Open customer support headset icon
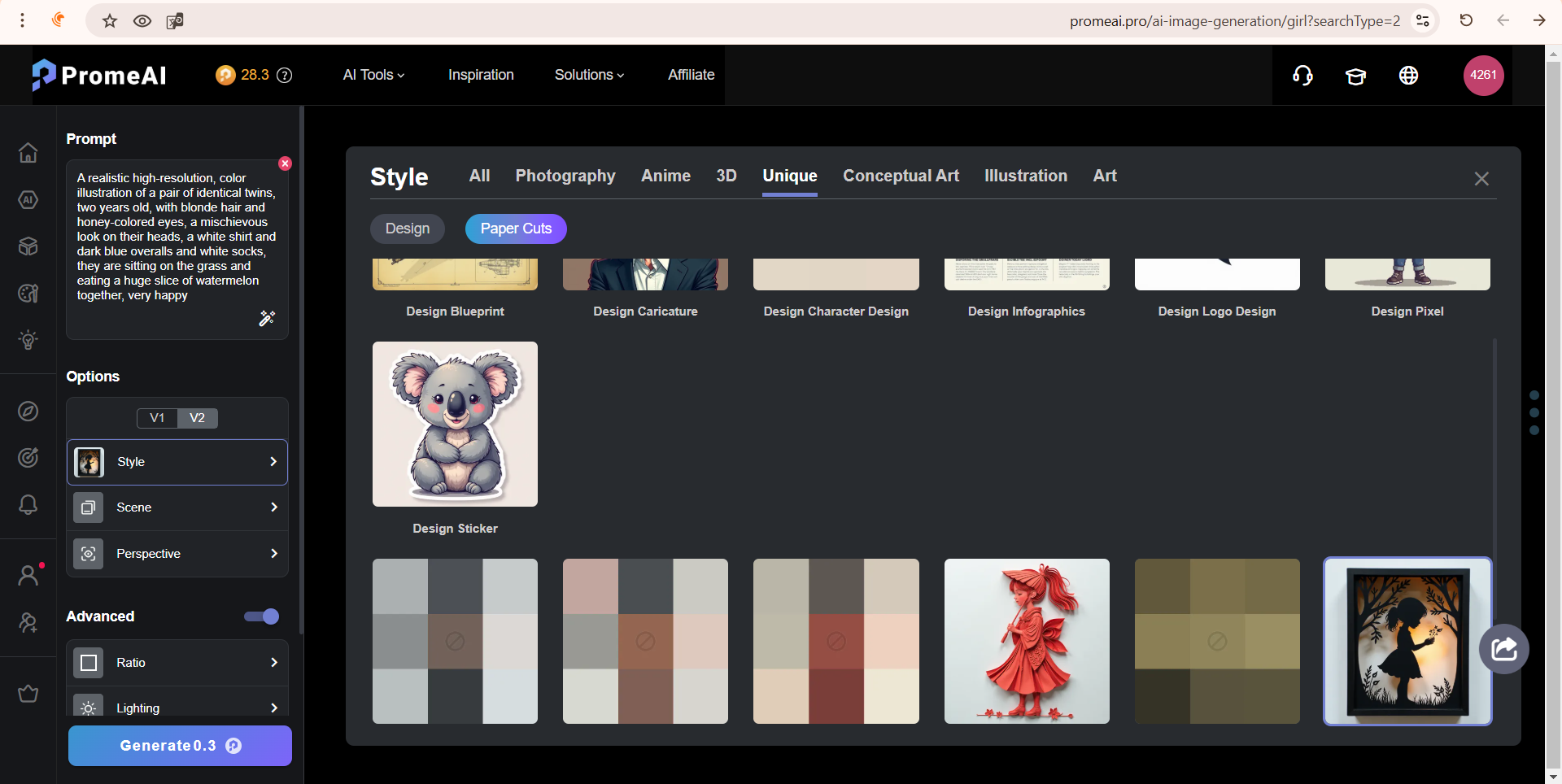 pyautogui.click(x=1302, y=75)
